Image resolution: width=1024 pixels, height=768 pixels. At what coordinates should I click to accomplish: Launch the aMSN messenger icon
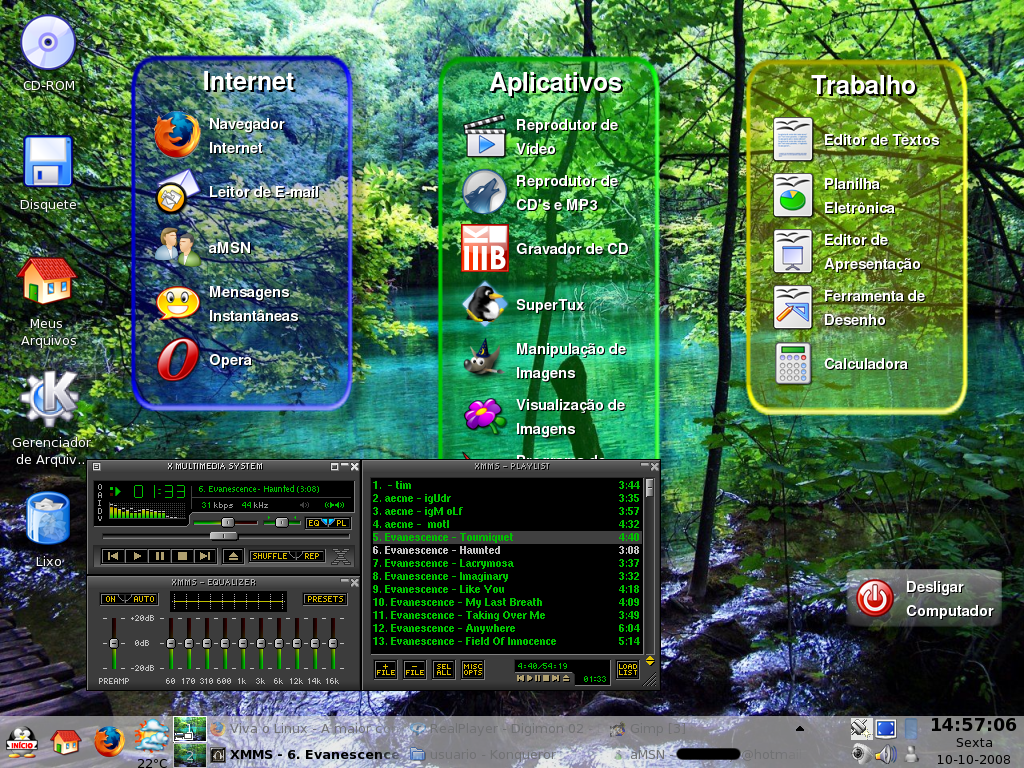point(178,248)
